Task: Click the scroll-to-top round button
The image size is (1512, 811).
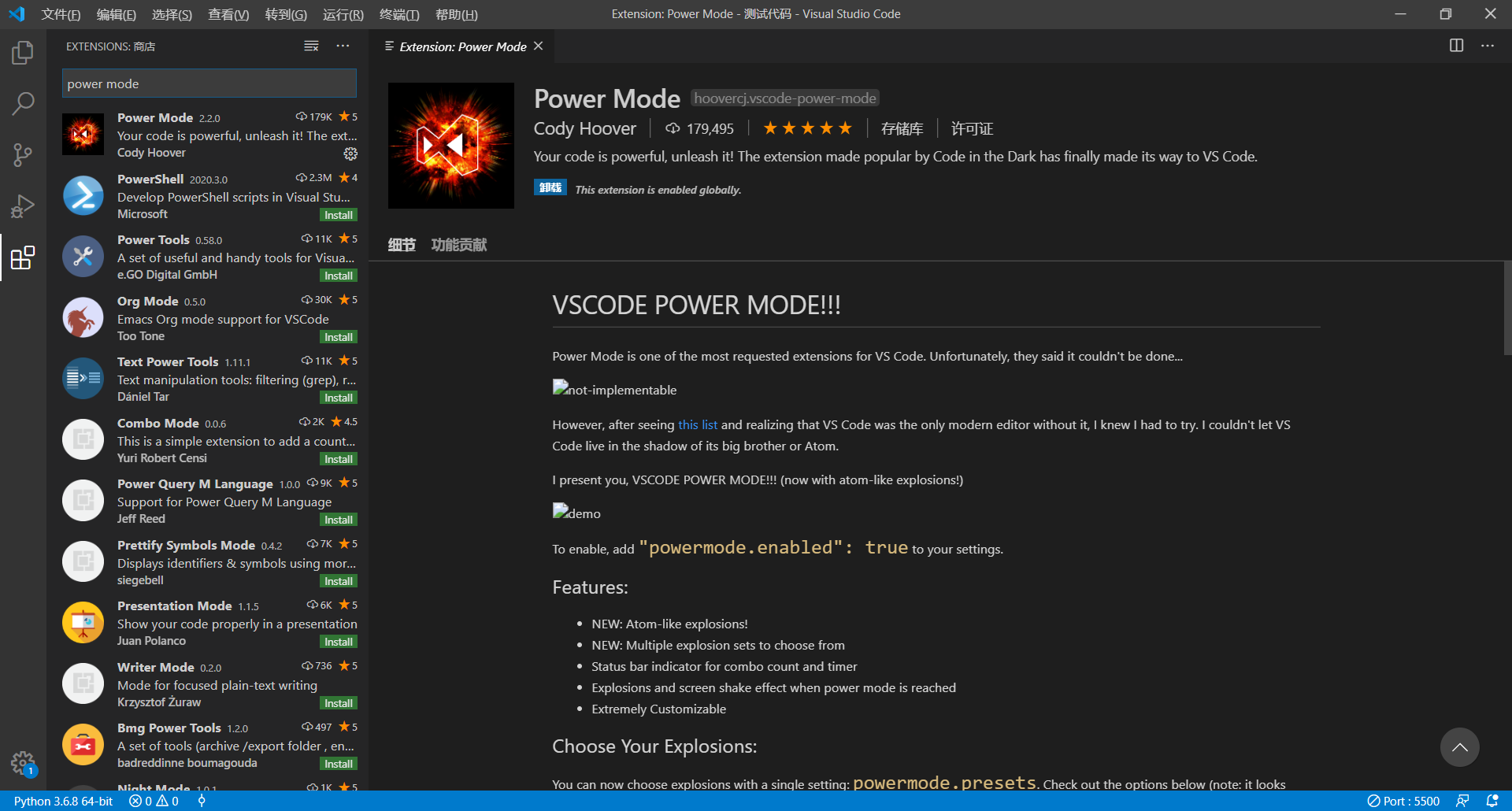Action: click(1460, 747)
